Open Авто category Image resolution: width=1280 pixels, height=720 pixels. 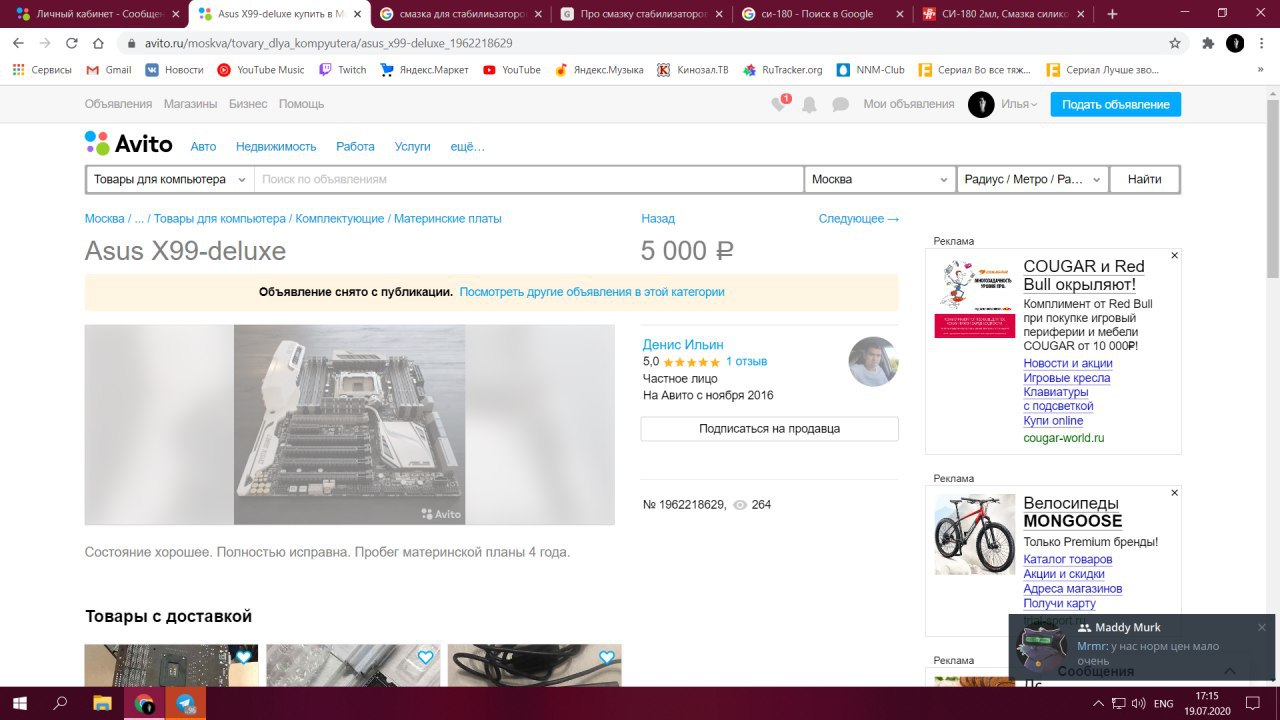click(x=203, y=146)
